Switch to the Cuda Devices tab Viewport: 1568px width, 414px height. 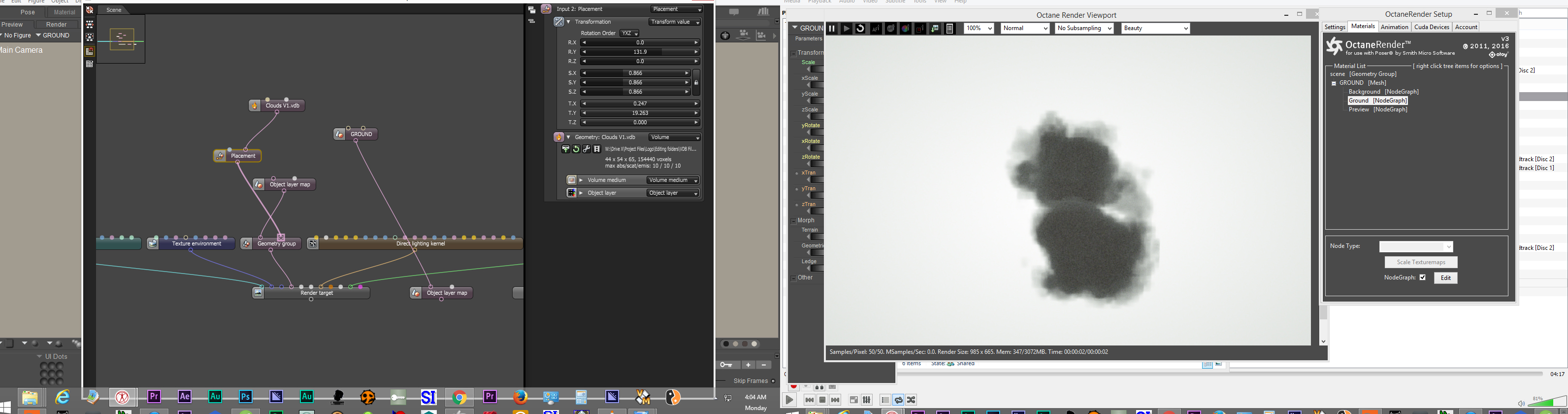pos(1432,27)
